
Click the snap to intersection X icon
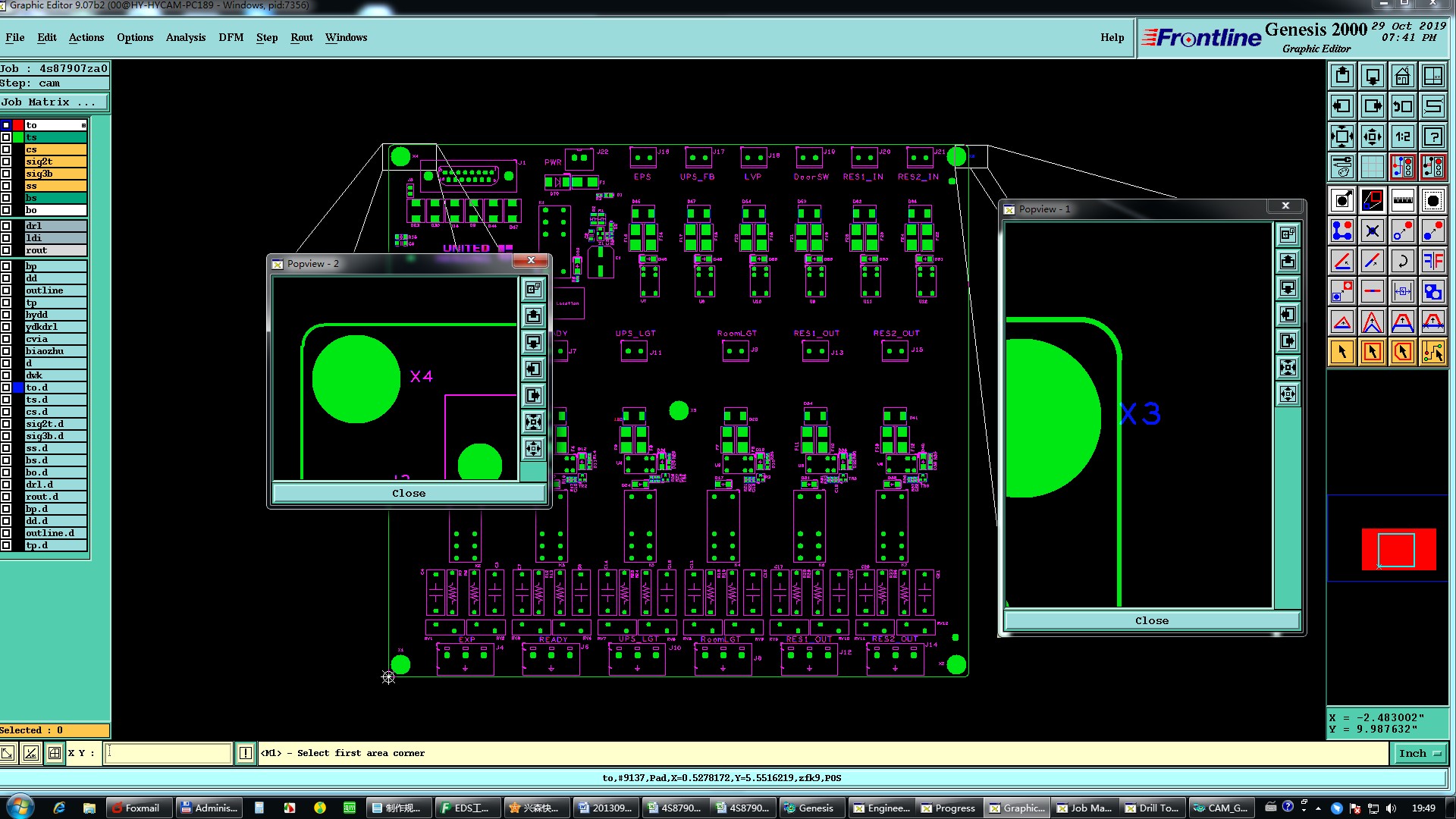pos(1372,231)
